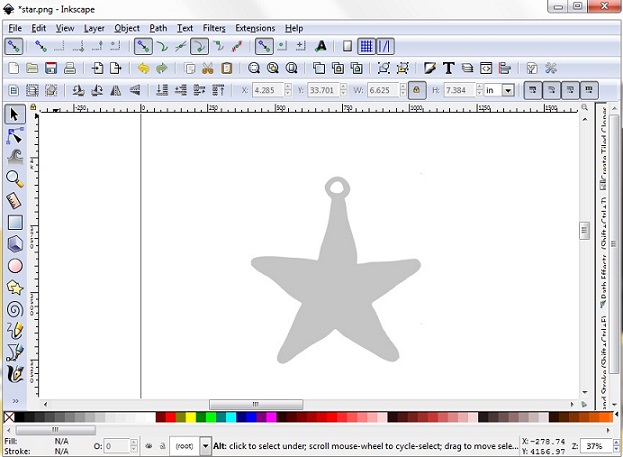
Task: Flip selected objects horizontally
Action: pyautogui.click(x=116, y=91)
